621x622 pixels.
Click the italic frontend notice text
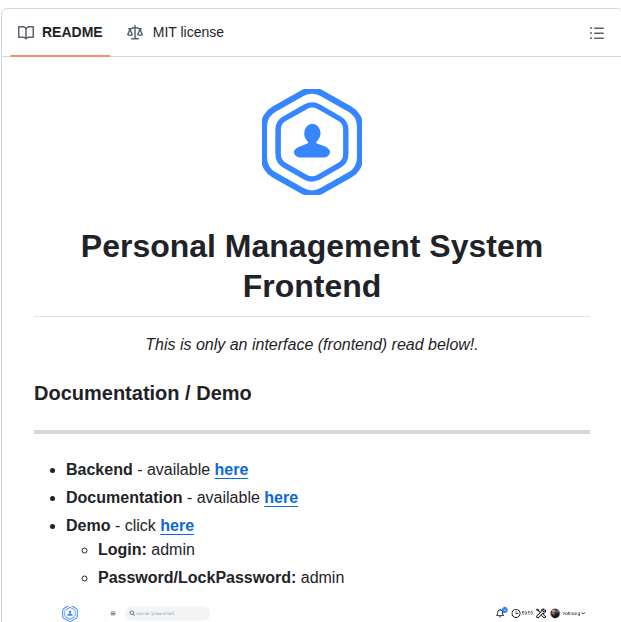tap(312, 344)
